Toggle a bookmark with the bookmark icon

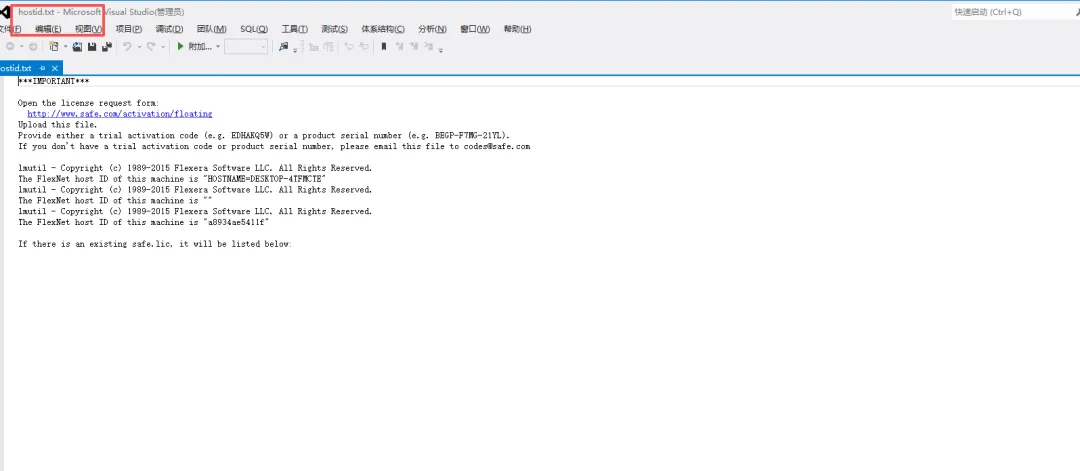click(384, 47)
